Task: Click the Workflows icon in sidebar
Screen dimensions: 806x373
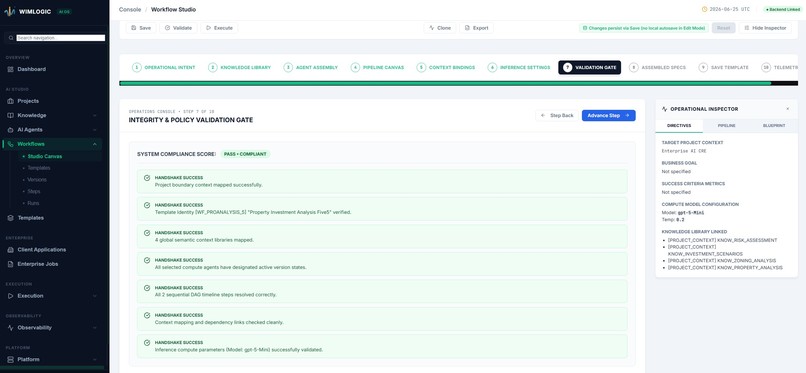Action: (x=11, y=144)
